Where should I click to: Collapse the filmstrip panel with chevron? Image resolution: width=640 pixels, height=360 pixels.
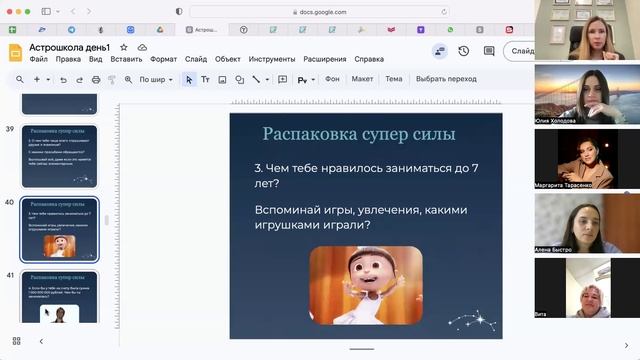click(41, 341)
